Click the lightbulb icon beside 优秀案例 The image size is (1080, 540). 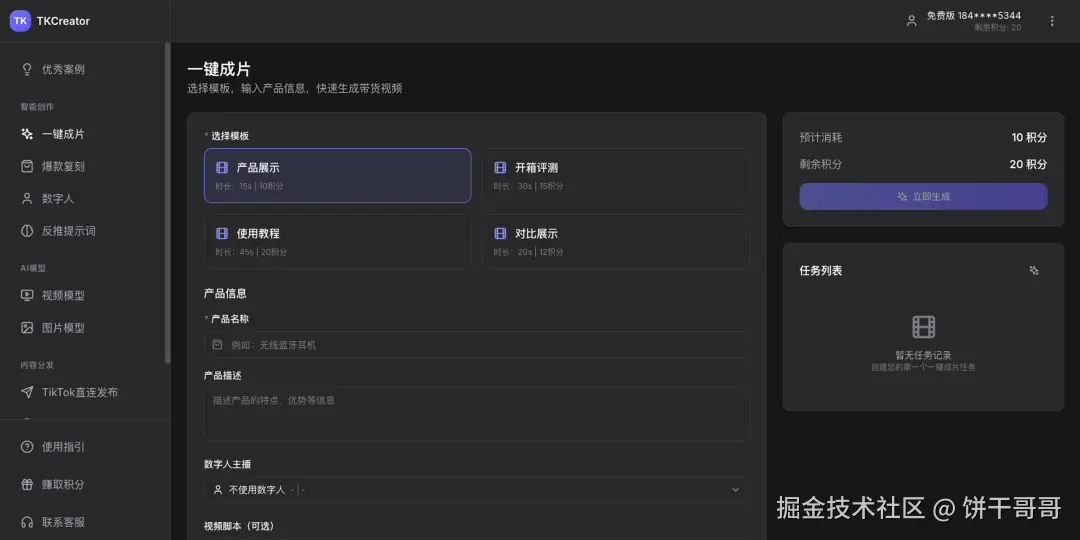(x=27, y=70)
